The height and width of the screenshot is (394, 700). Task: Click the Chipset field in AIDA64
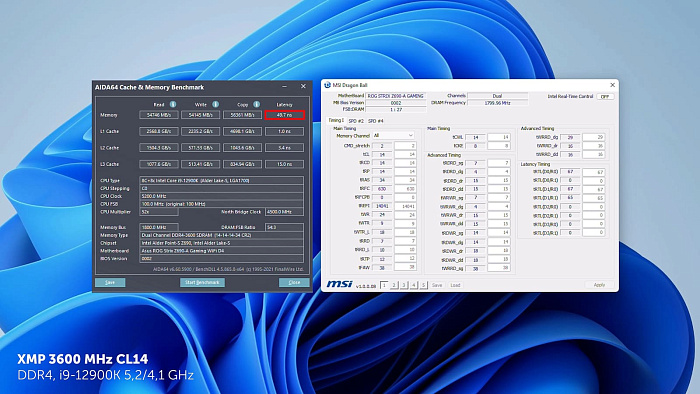tap(221, 243)
